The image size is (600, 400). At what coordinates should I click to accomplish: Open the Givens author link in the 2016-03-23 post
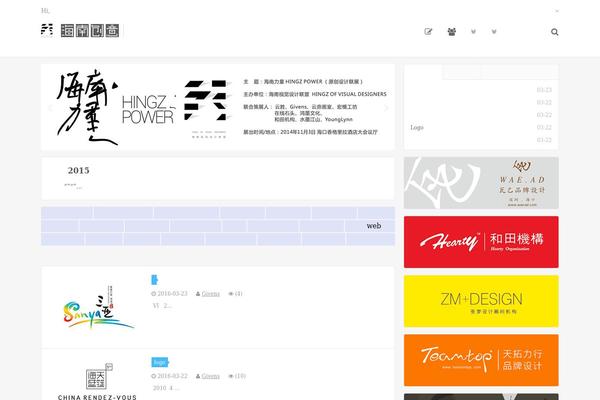click(210, 294)
